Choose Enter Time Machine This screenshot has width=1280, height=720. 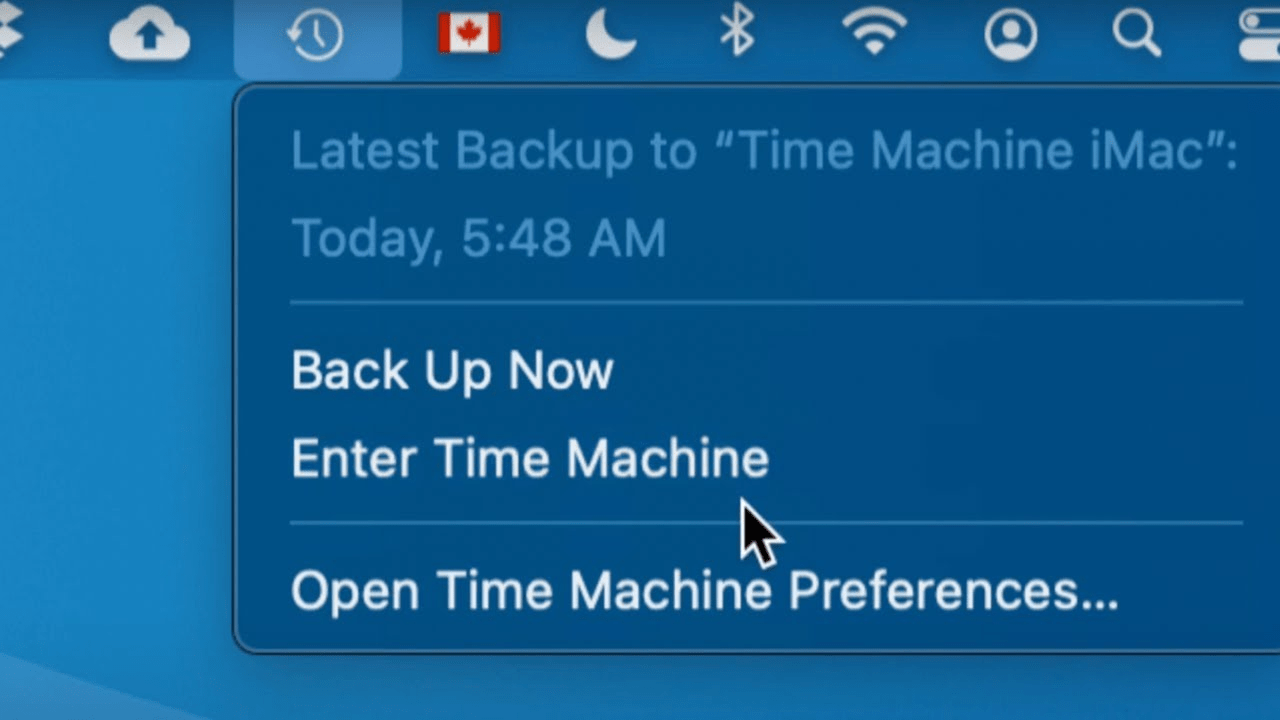point(530,459)
